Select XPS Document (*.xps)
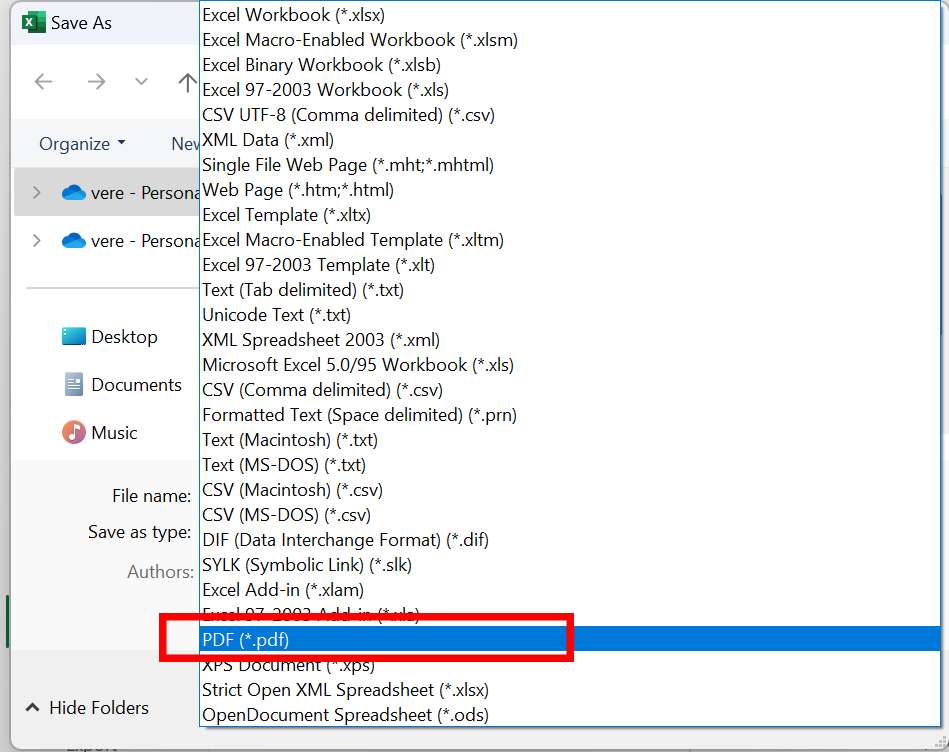This screenshot has width=949, height=752. click(x=570, y=665)
